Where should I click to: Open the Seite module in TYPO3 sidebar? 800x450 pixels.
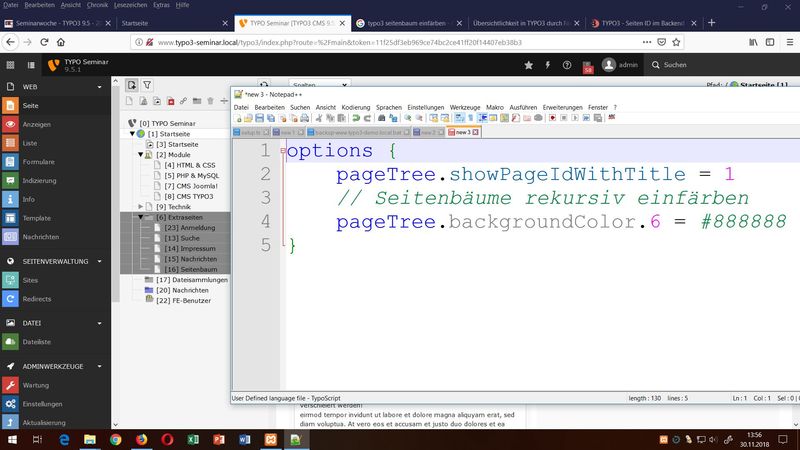[x=30, y=105]
